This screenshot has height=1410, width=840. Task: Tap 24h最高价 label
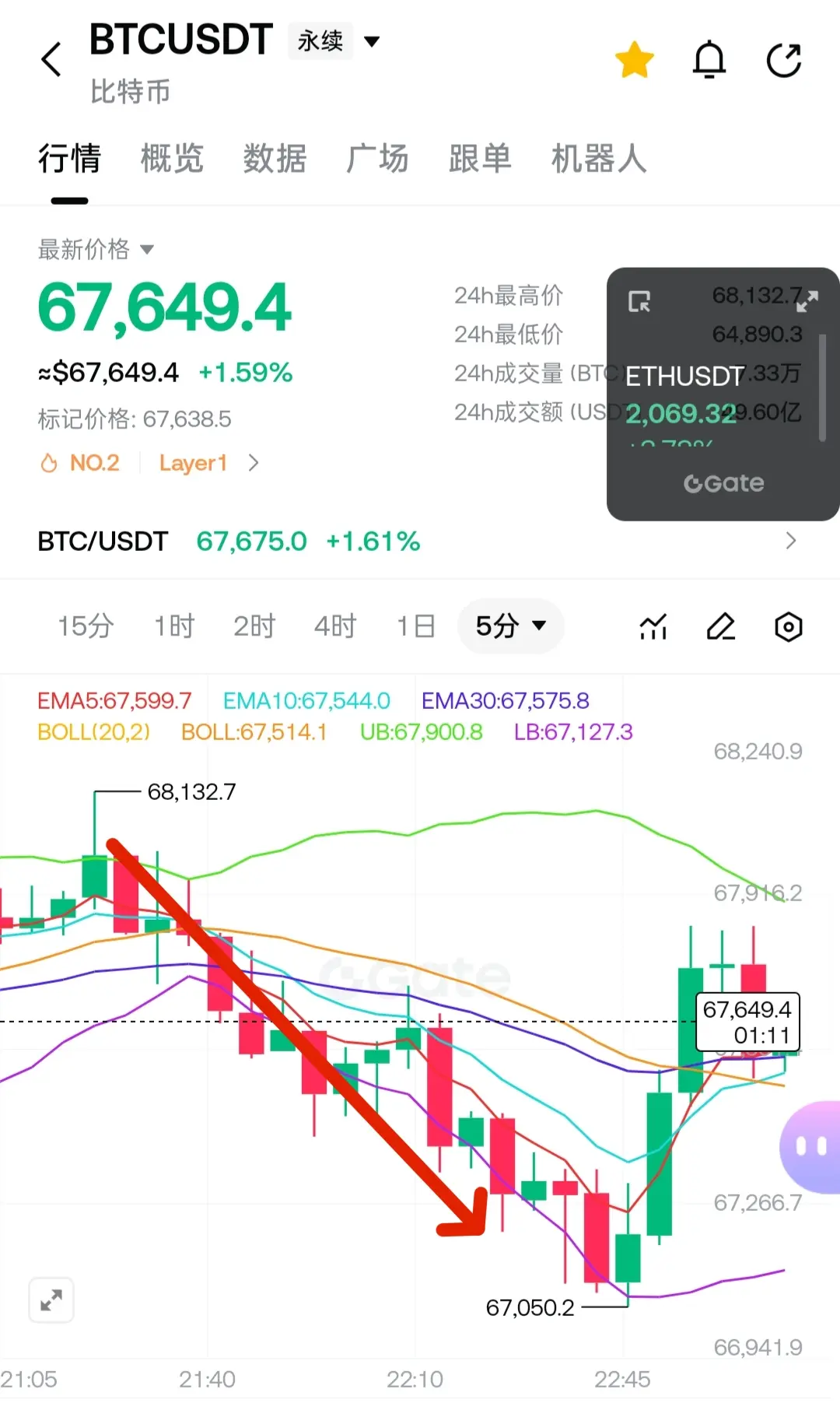coord(509,296)
